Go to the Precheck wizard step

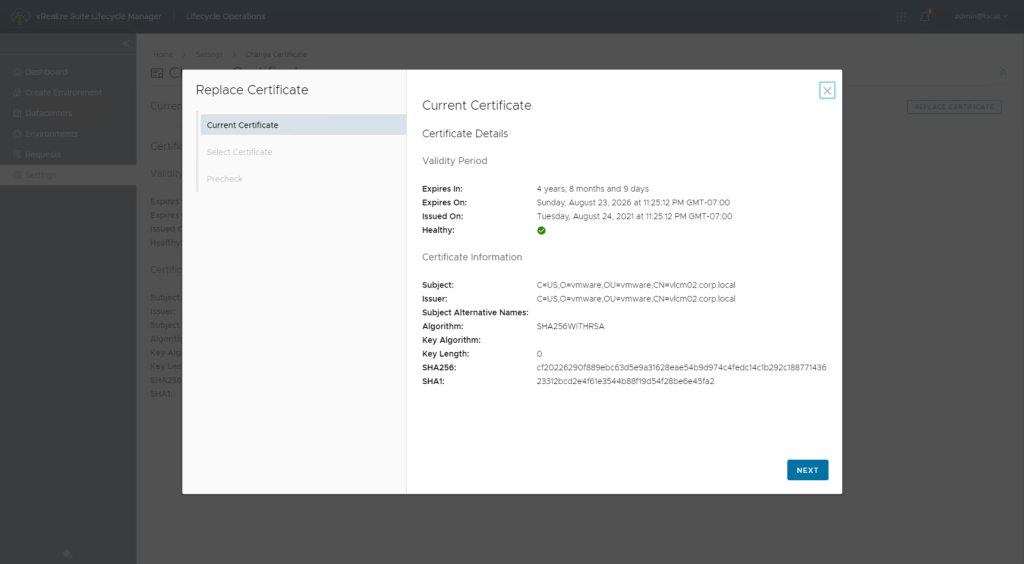point(224,179)
